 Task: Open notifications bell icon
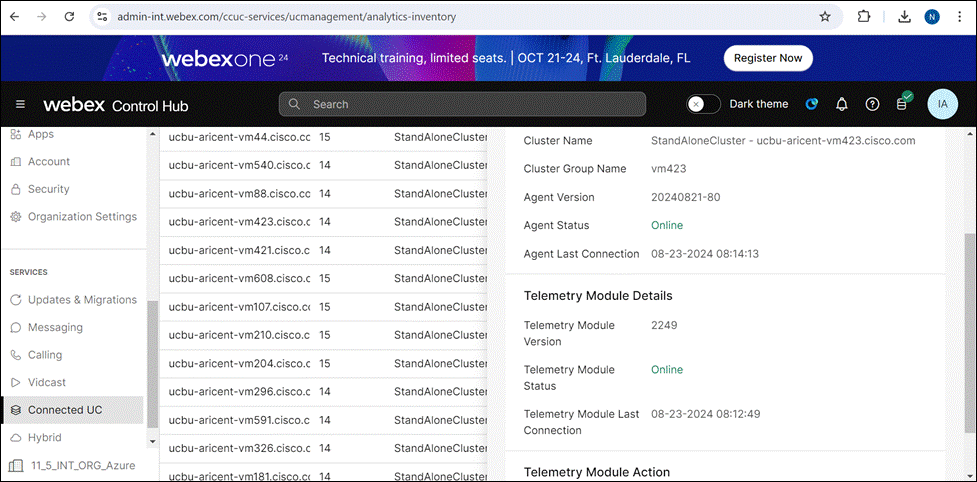click(x=842, y=104)
